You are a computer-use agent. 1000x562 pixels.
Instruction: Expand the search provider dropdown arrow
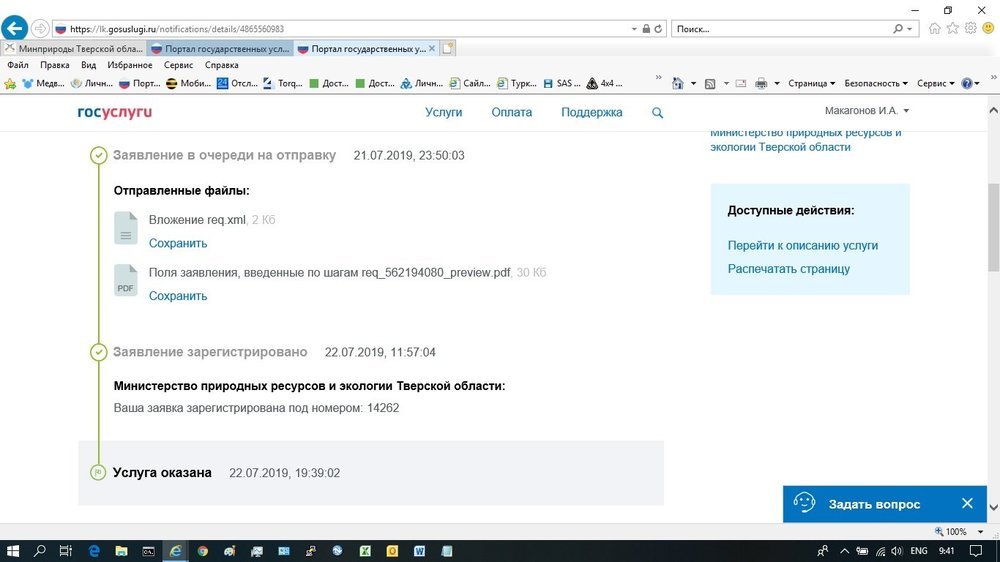[909, 29]
